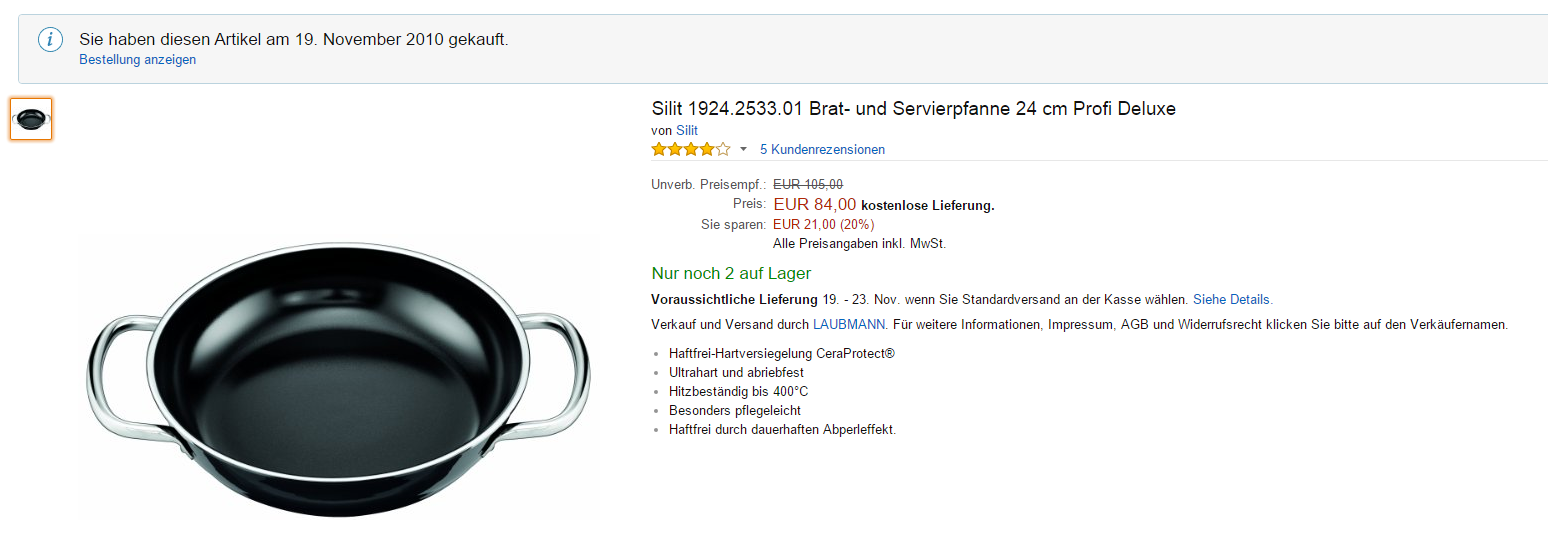Image resolution: width=1548 pixels, height=557 pixels.
Task: Click the star rating icons
Action: [691, 150]
